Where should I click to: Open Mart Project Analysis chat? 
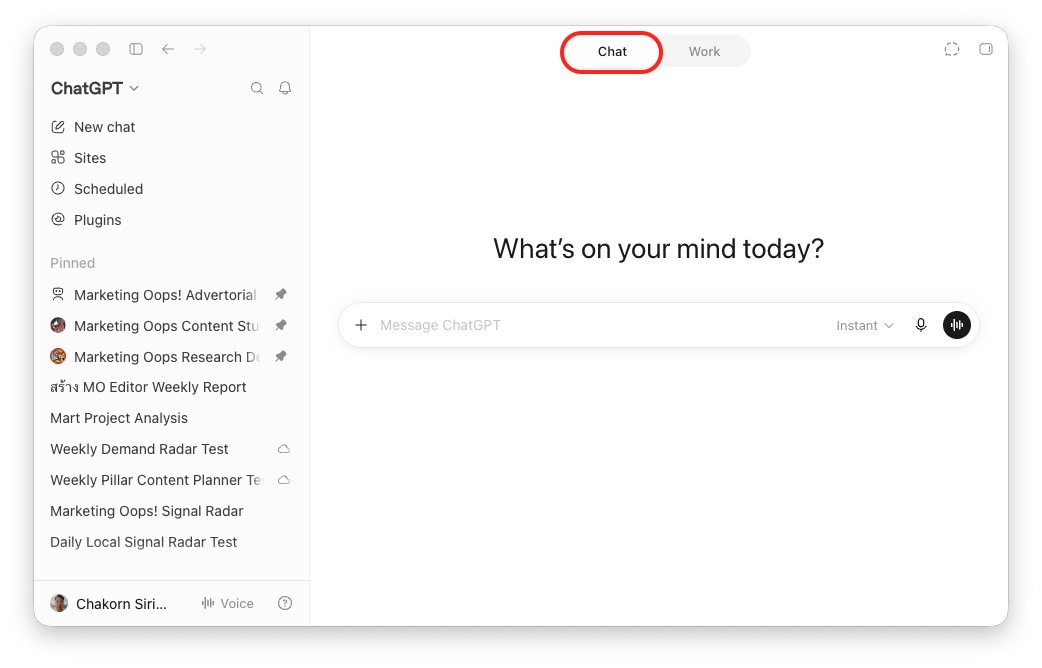[x=119, y=418]
